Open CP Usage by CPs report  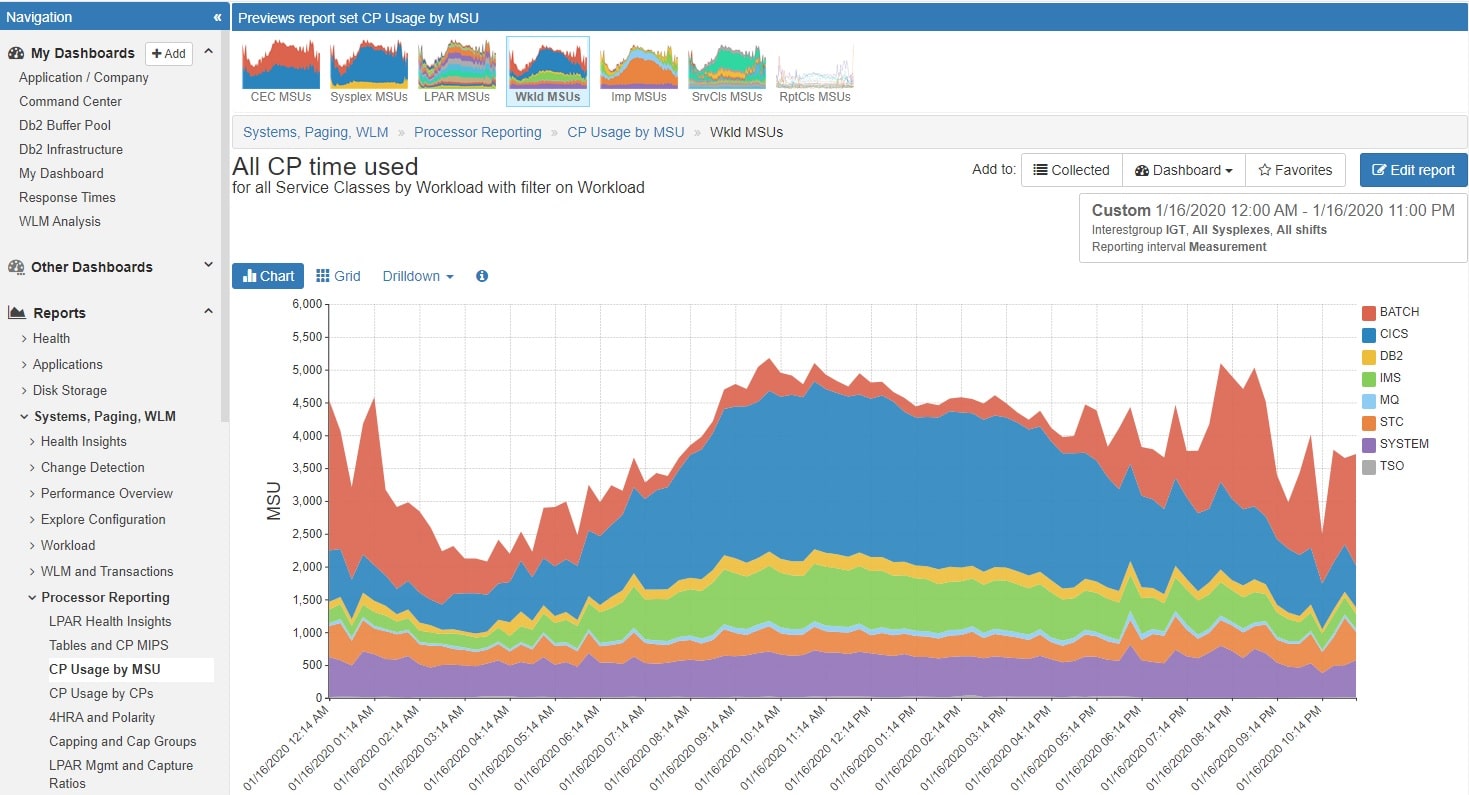coord(101,693)
